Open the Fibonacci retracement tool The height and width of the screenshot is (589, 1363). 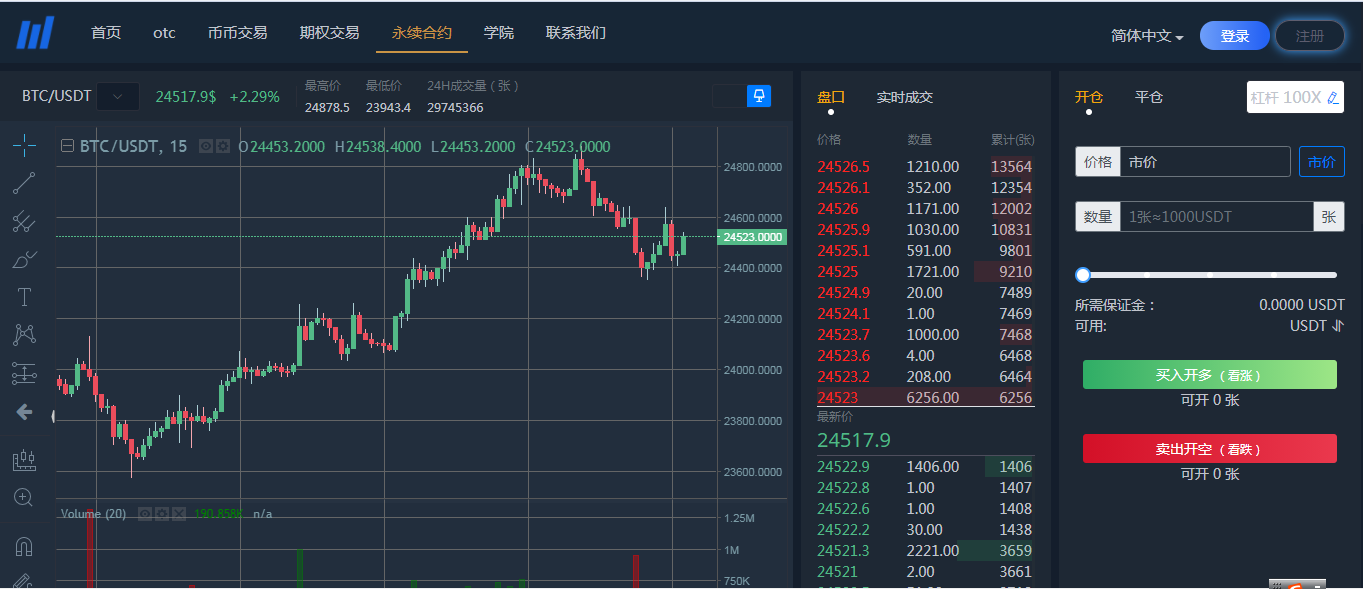pyautogui.click(x=24, y=222)
